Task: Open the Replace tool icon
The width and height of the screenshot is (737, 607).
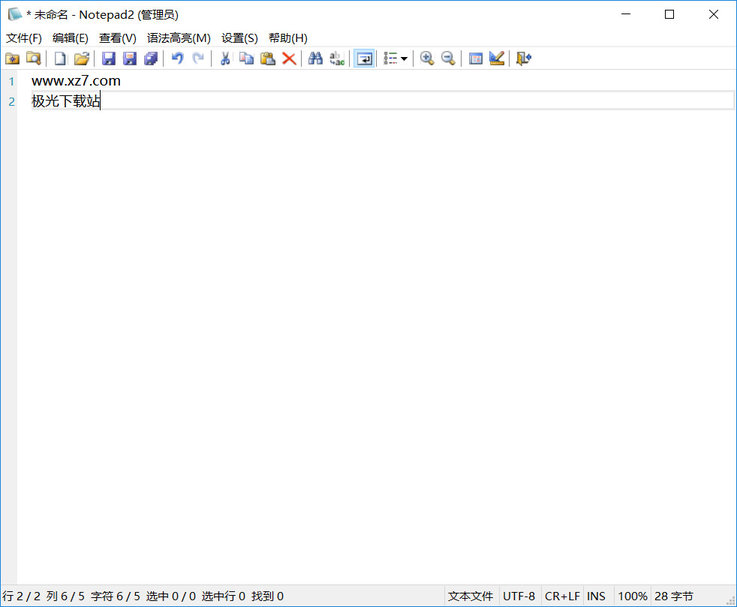Action: (x=337, y=59)
